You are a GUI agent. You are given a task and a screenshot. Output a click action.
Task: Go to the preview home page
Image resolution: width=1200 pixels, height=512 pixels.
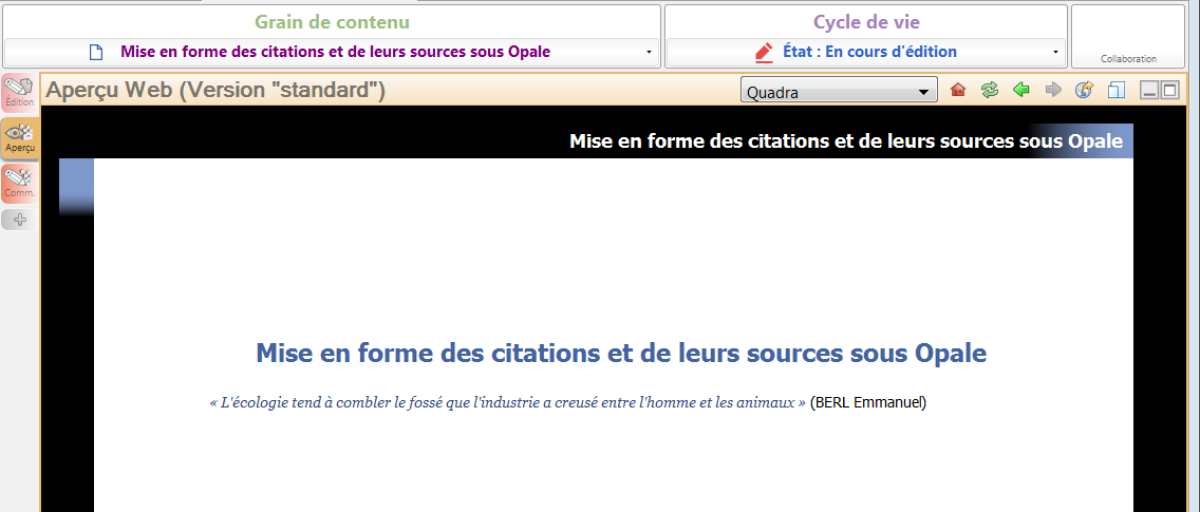(958, 91)
